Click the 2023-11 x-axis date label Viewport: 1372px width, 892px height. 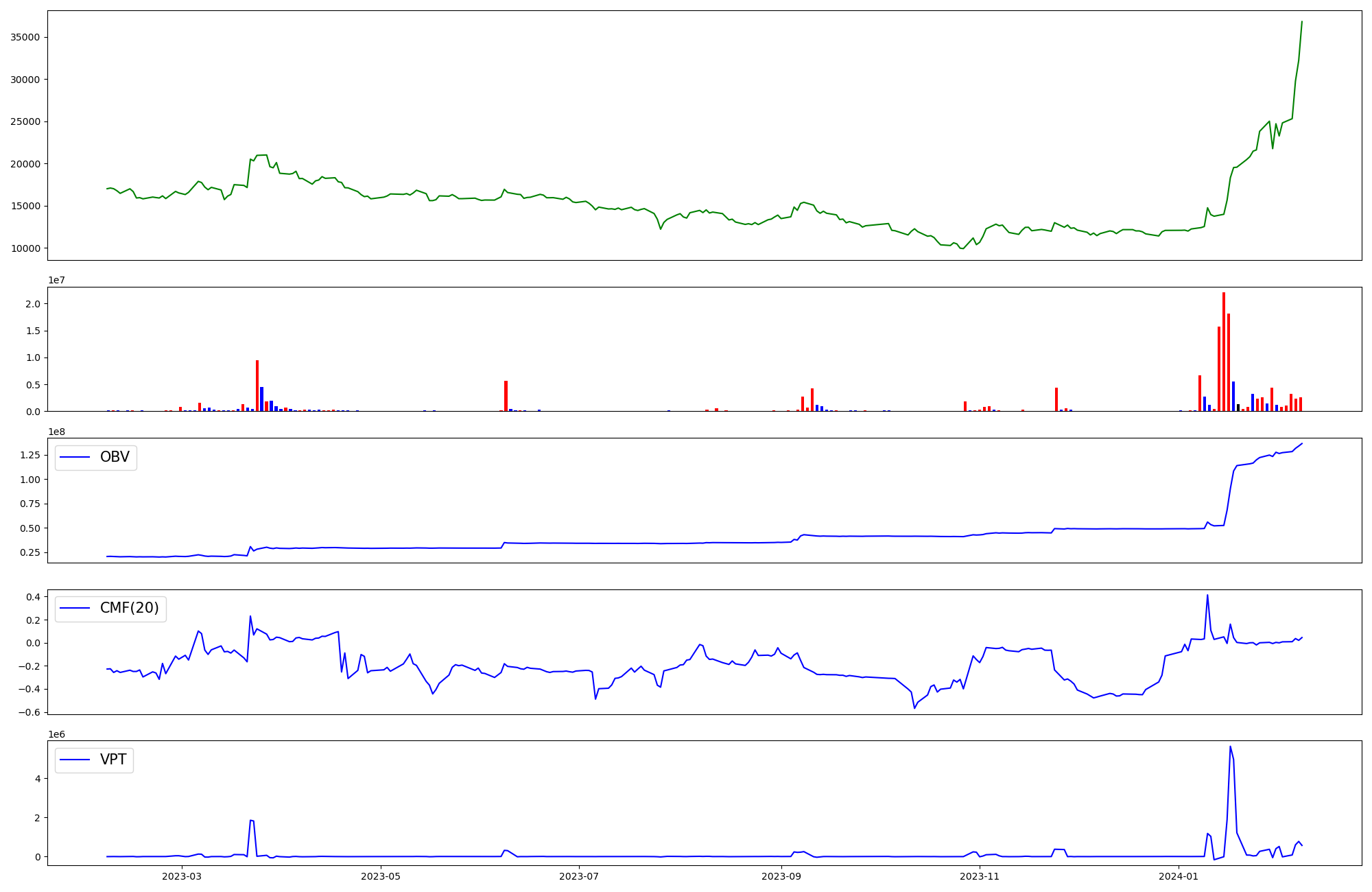coord(980,876)
